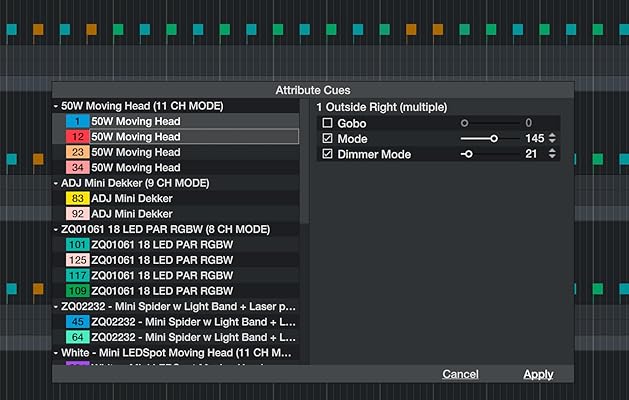
Task: Select the 50W Moving Head fixture 34
Action: click(x=135, y=167)
